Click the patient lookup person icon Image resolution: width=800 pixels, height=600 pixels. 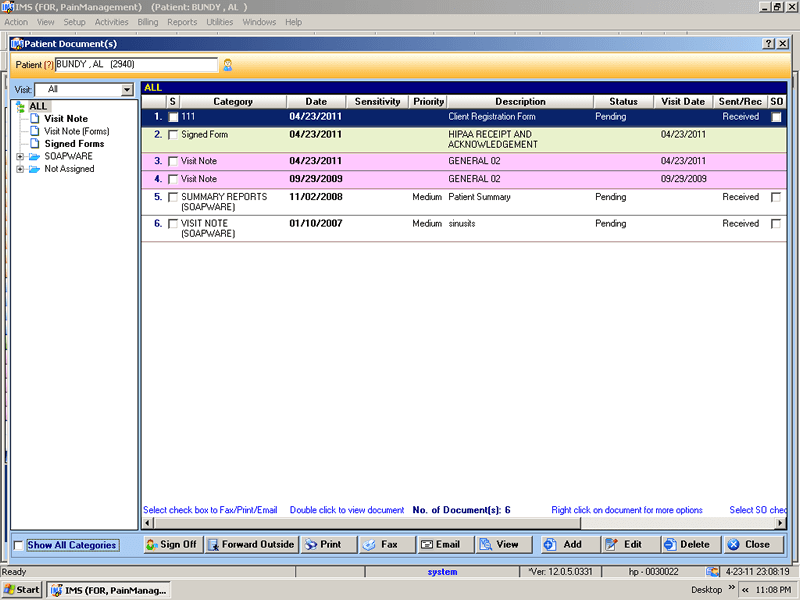coord(227,64)
